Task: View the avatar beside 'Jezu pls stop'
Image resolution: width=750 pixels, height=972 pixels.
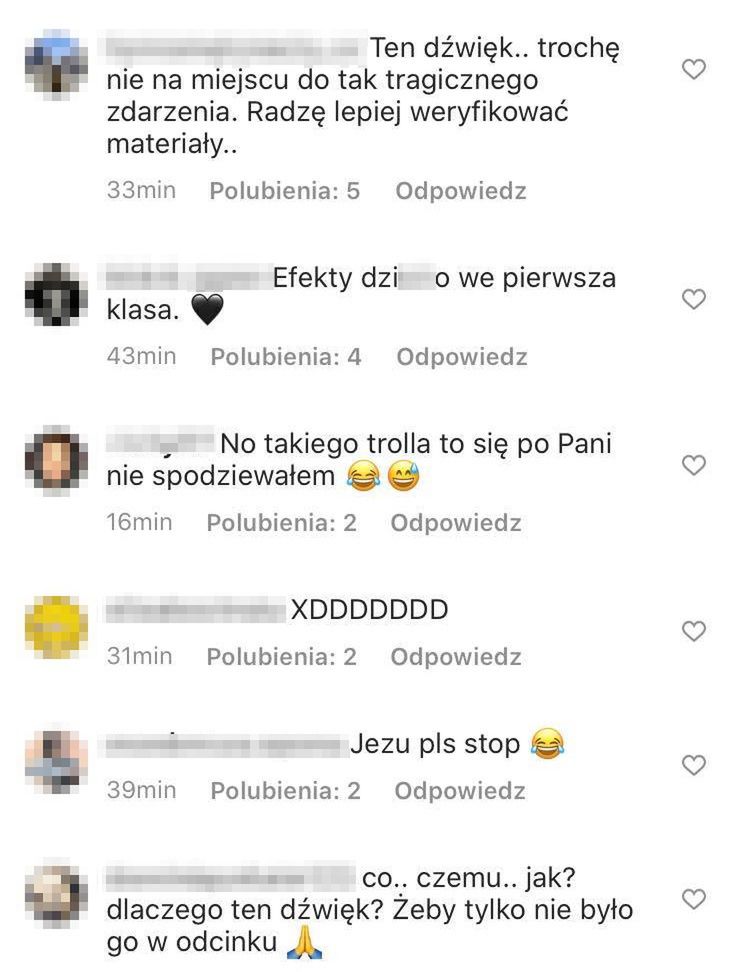Action: coord(56,762)
